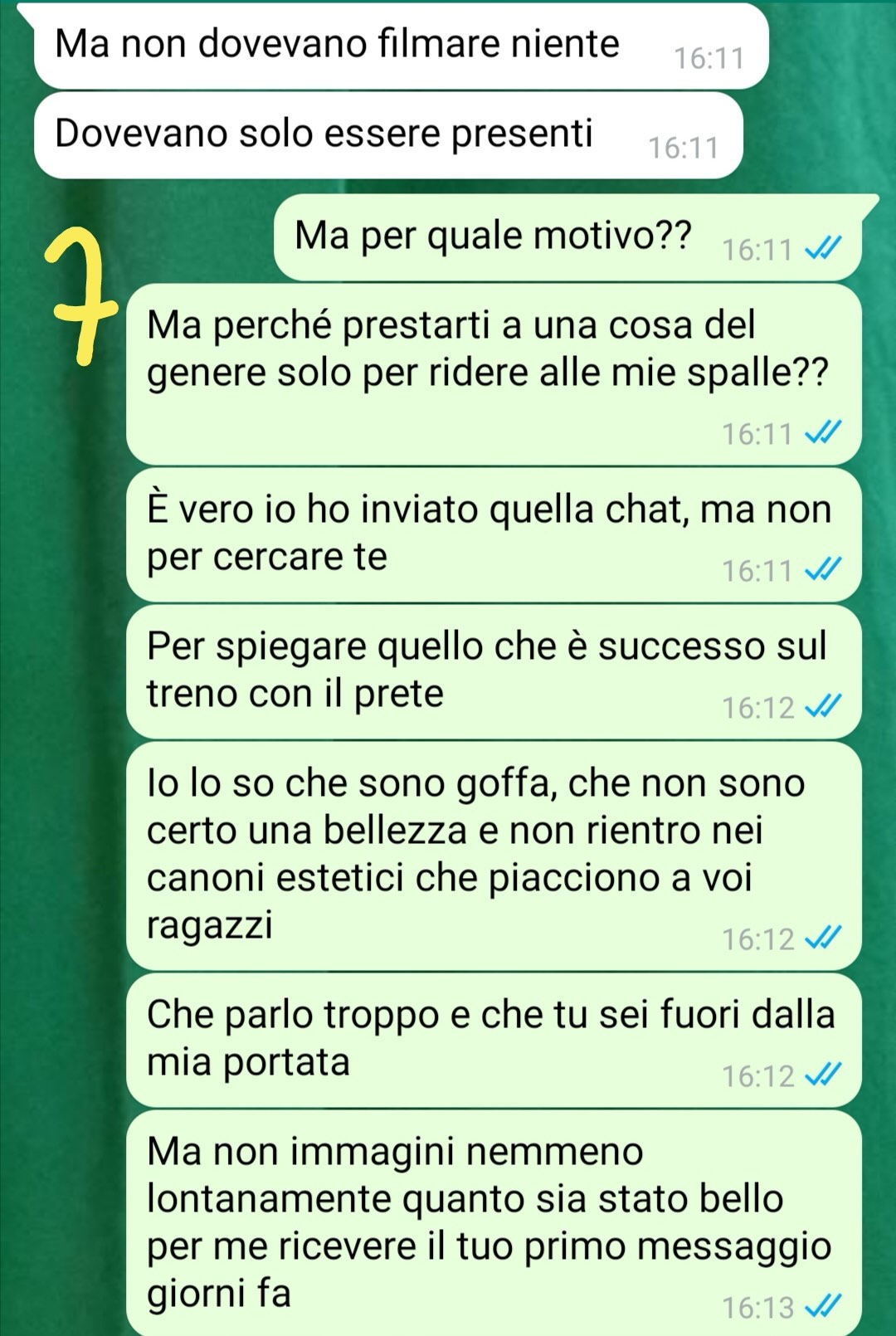The image size is (896, 1336).
Task: Tap the 'Ma per quale motivo??' message
Action: (x=568, y=238)
